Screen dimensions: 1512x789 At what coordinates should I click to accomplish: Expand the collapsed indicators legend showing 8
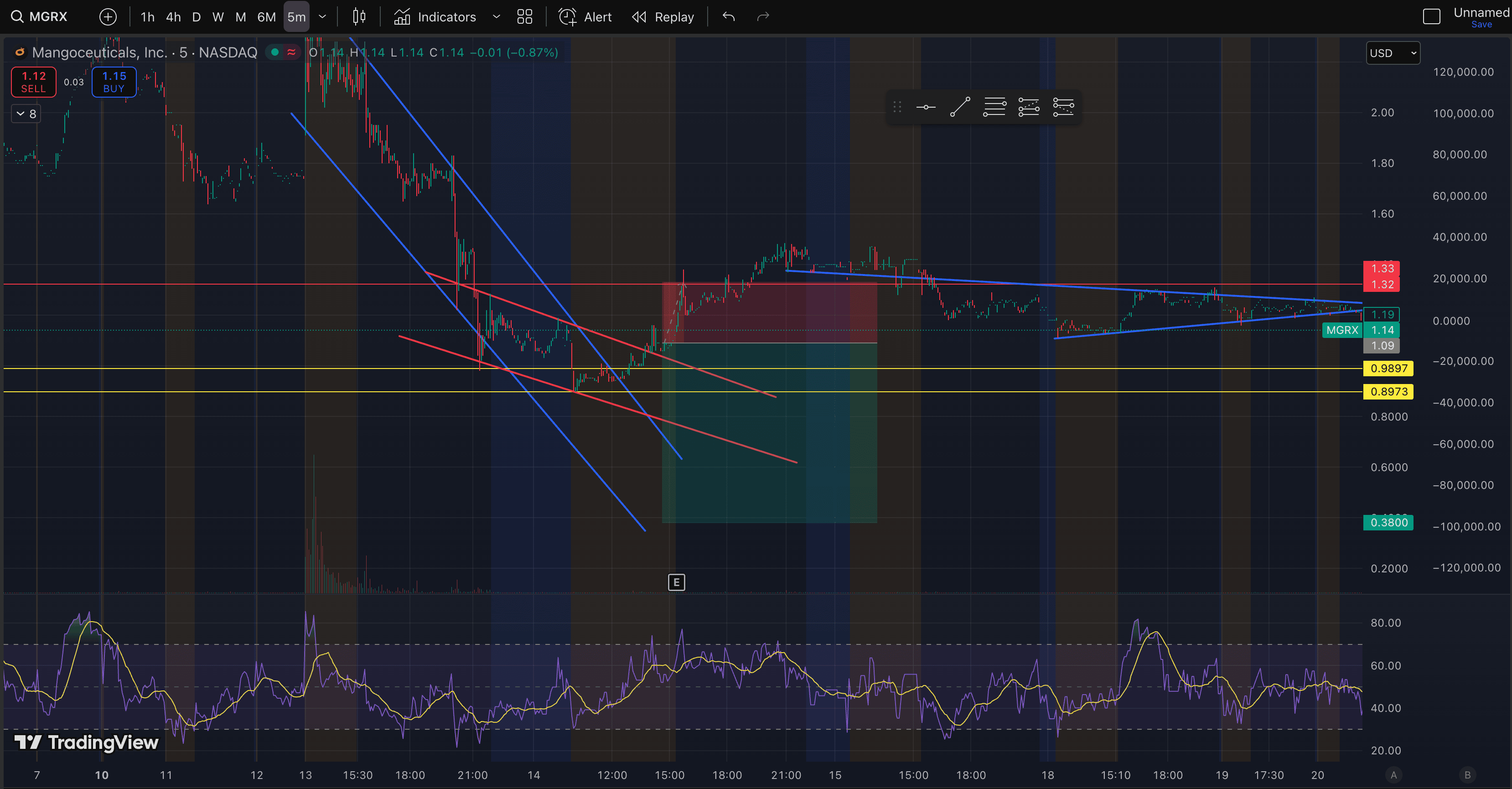pos(26,114)
